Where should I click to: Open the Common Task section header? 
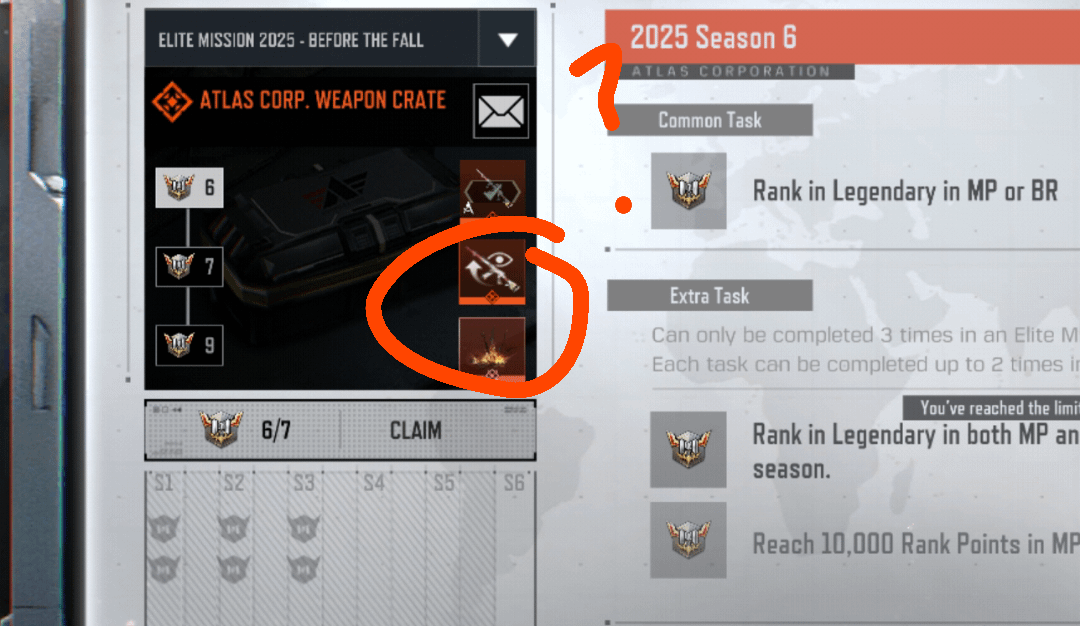709,121
